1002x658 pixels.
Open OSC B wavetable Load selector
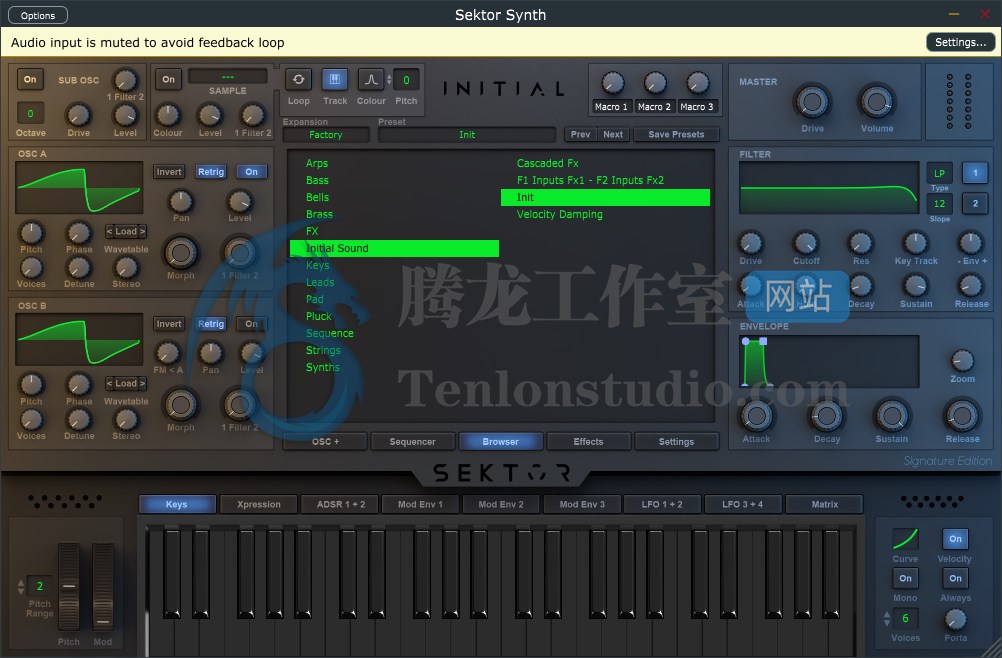(126, 383)
